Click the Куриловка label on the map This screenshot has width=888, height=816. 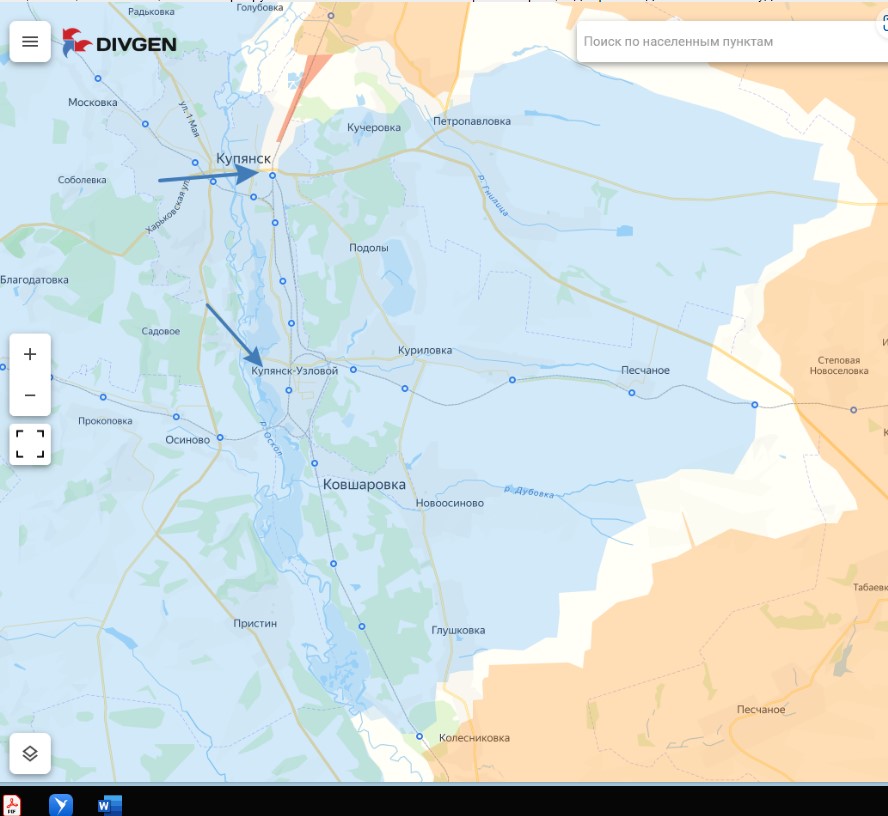coord(424,351)
